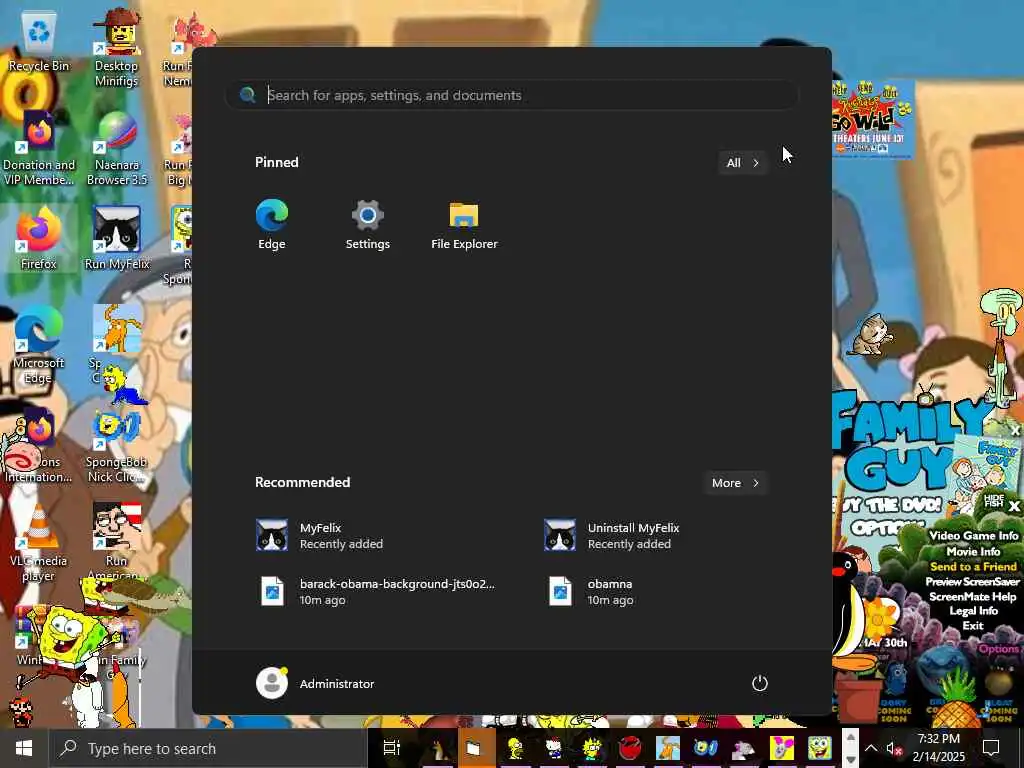Click Movie Info in screenmate menu

click(973, 551)
